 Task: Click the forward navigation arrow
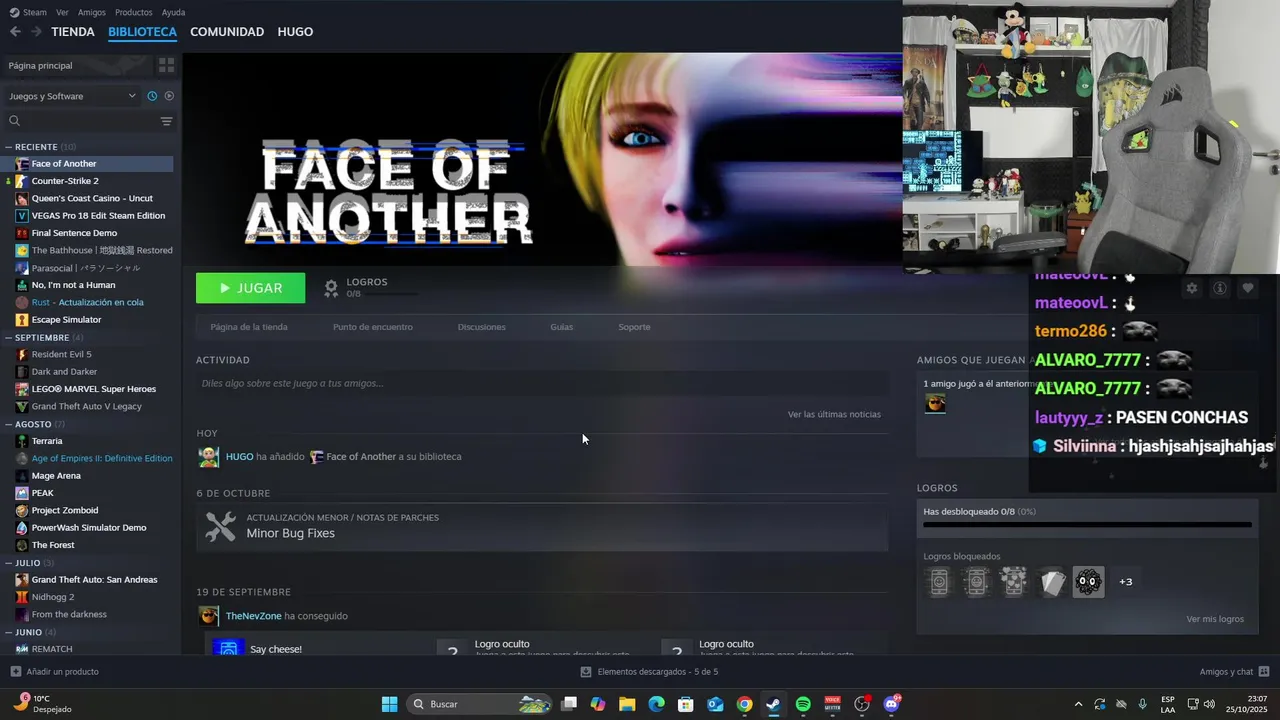tap(36, 32)
